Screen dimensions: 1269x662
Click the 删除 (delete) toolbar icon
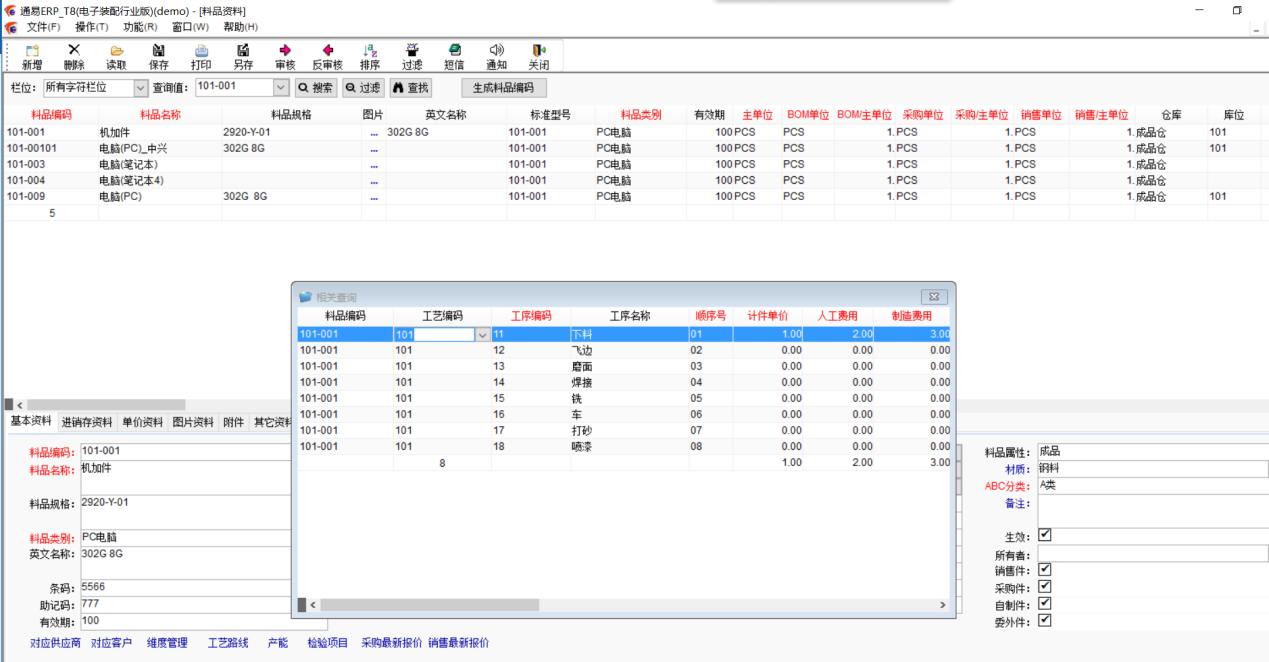pos(74,56)
